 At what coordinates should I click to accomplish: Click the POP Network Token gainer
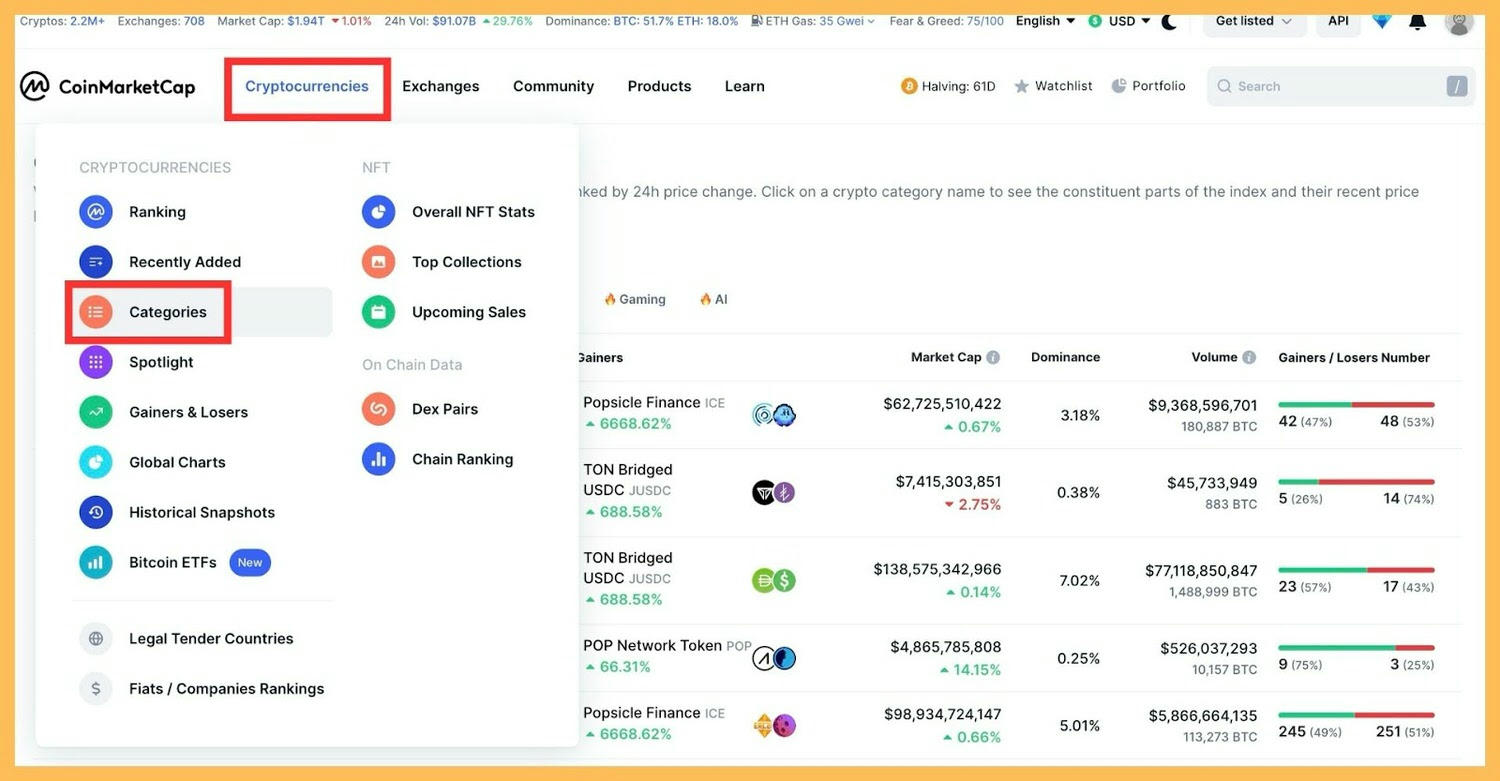click(x=667, y=656)
